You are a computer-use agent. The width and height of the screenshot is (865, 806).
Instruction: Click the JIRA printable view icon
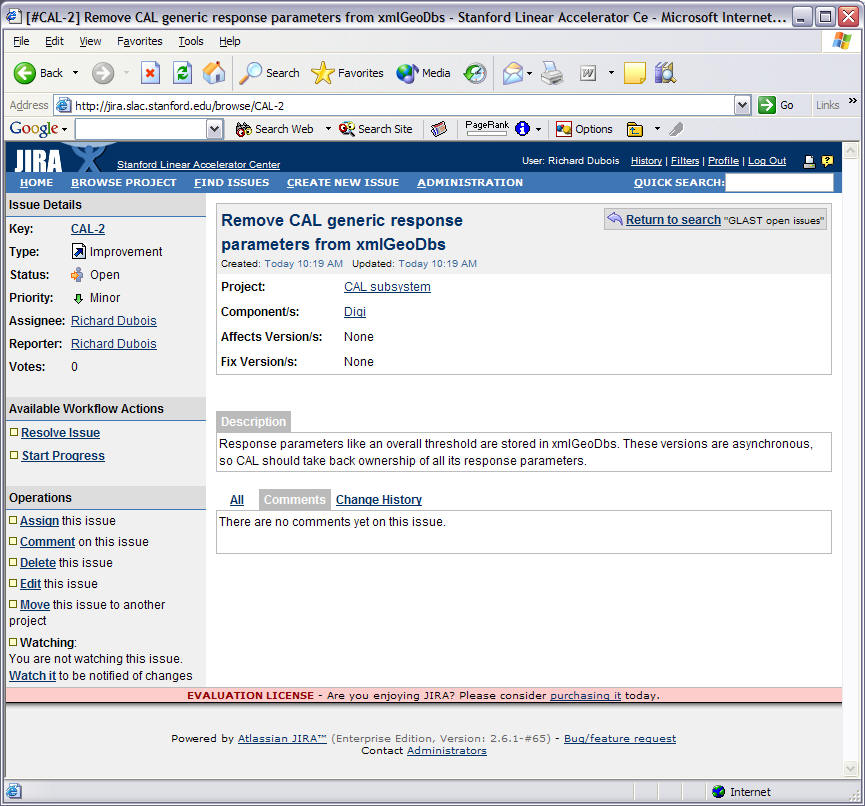[x=809, y=161]
